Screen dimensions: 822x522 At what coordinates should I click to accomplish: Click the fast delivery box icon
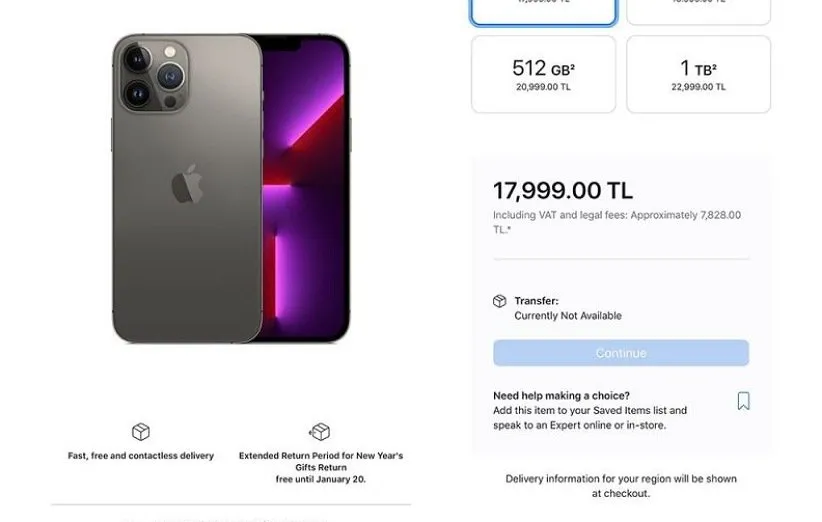click(140, 432)
